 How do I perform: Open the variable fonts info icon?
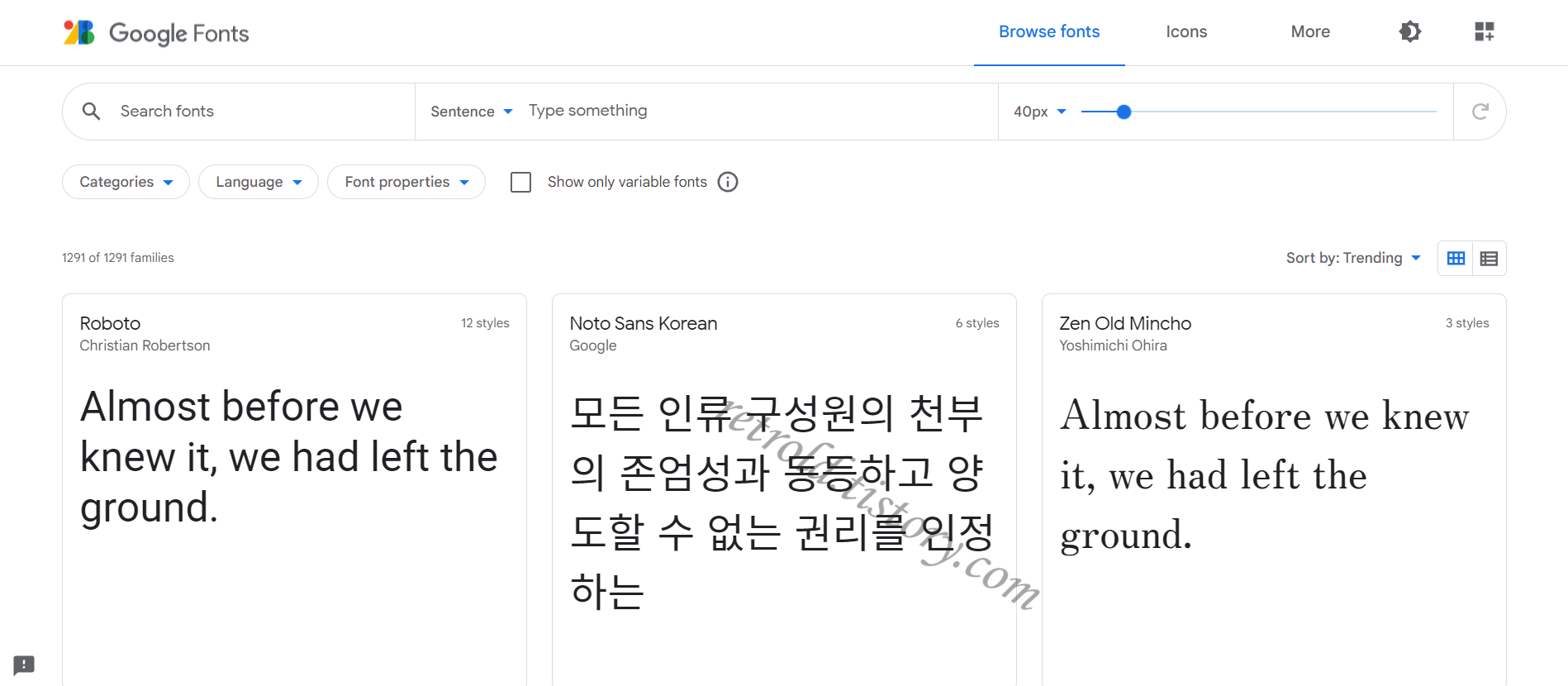pos(728,182)
